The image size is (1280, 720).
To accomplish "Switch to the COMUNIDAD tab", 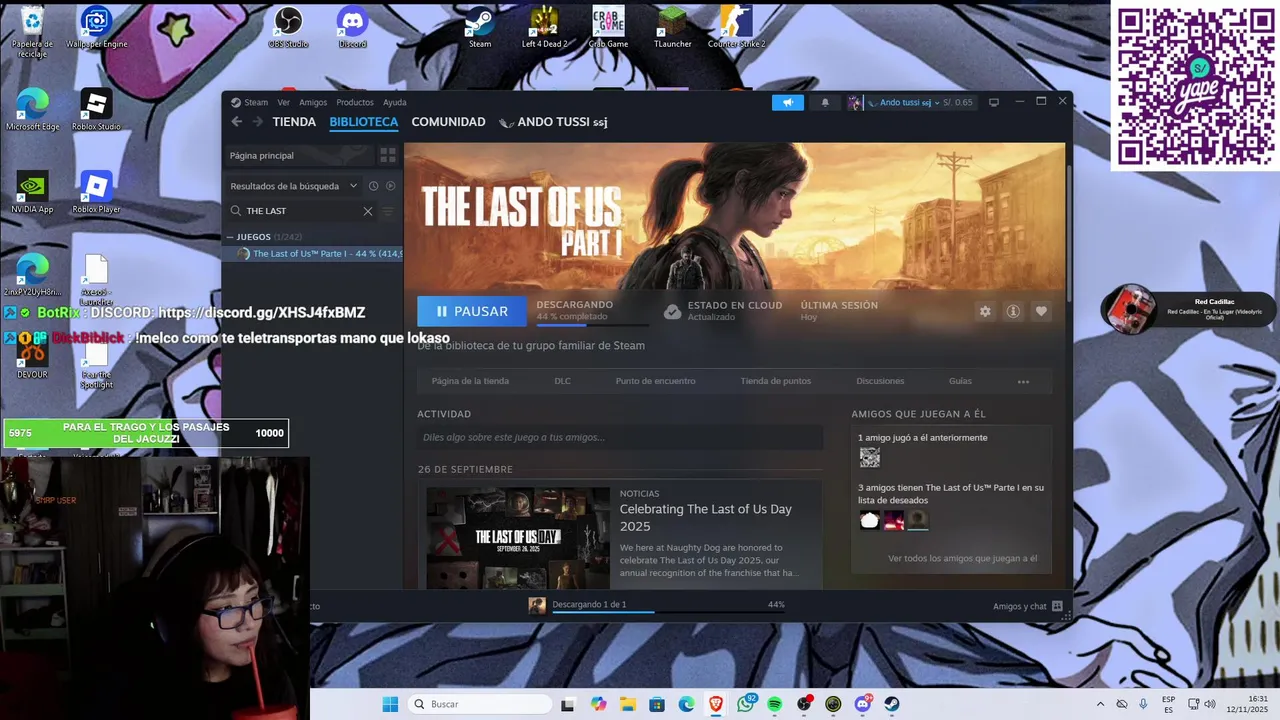I will point(448,122).
